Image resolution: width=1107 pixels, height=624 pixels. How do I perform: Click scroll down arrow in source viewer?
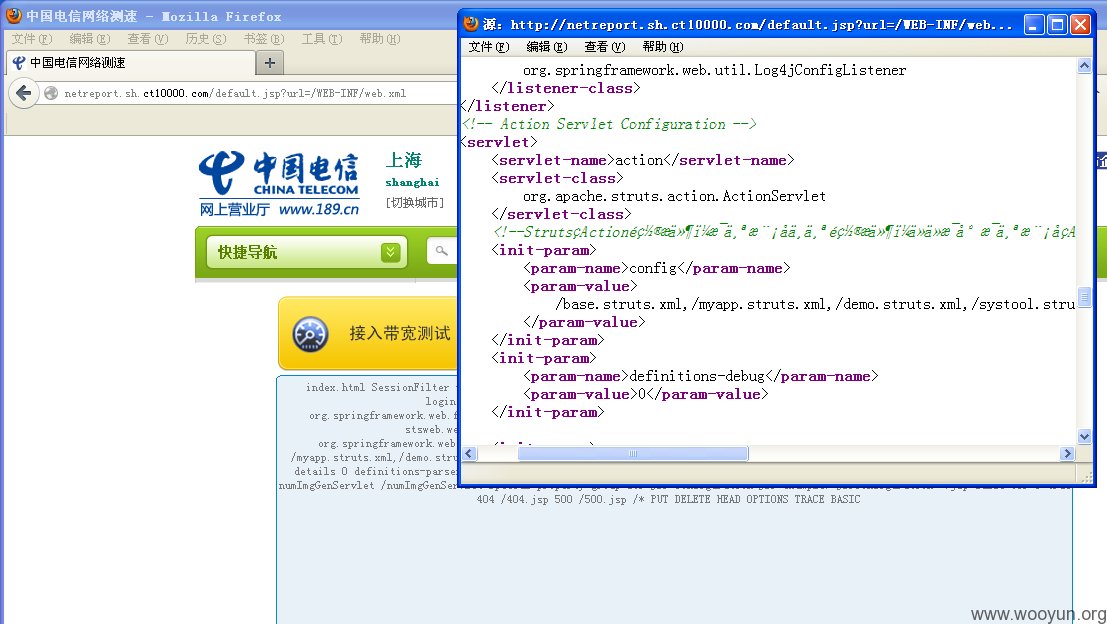click(x=1084, y=437)
